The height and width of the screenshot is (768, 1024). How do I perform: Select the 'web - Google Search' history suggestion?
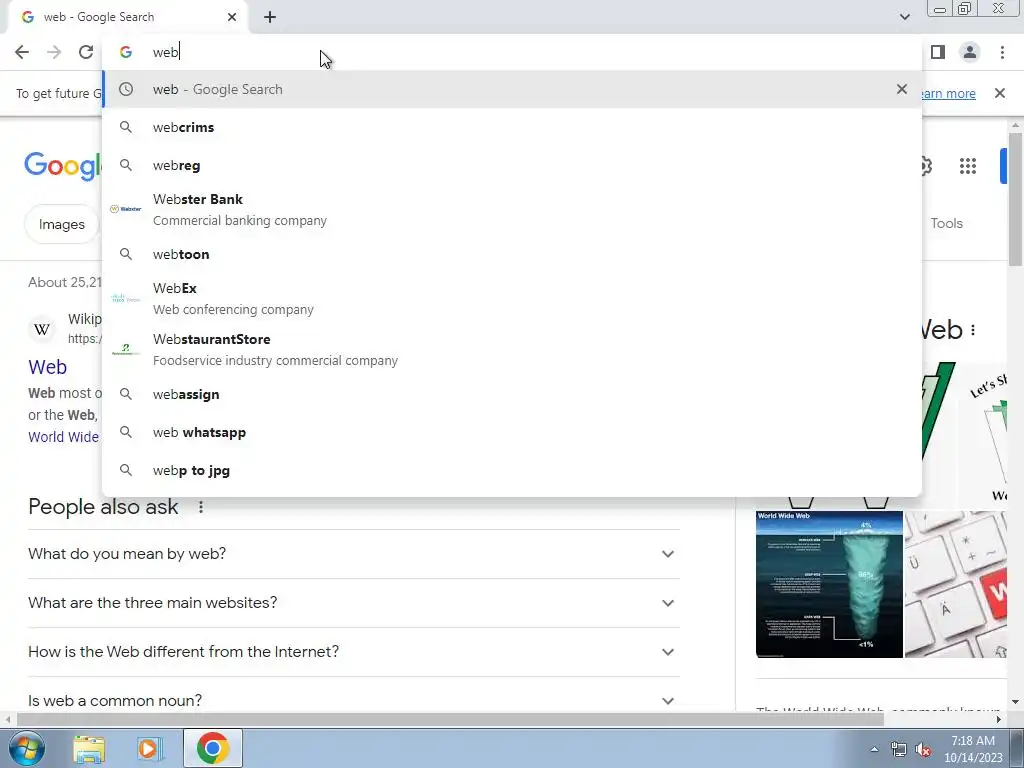tap(512, 89)
